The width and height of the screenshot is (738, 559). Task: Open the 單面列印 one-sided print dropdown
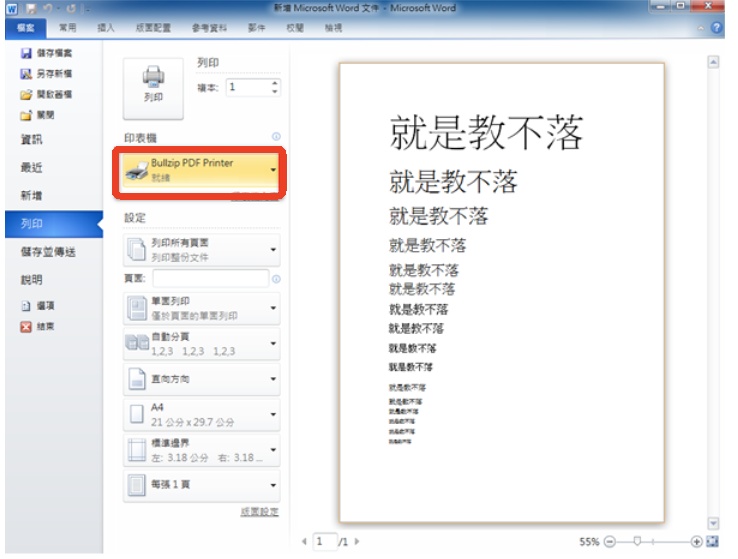pyautogui.click(x=201, y=308)
